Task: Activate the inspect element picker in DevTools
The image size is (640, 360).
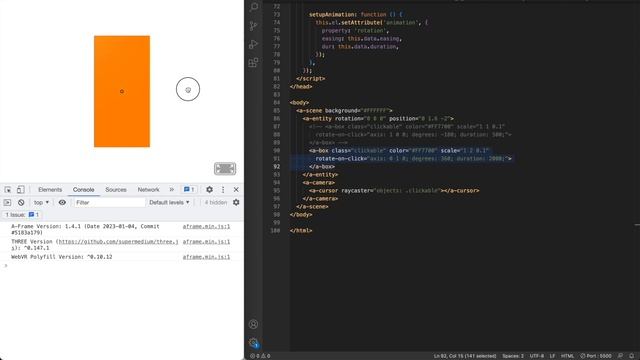Action: click(8, 189)
